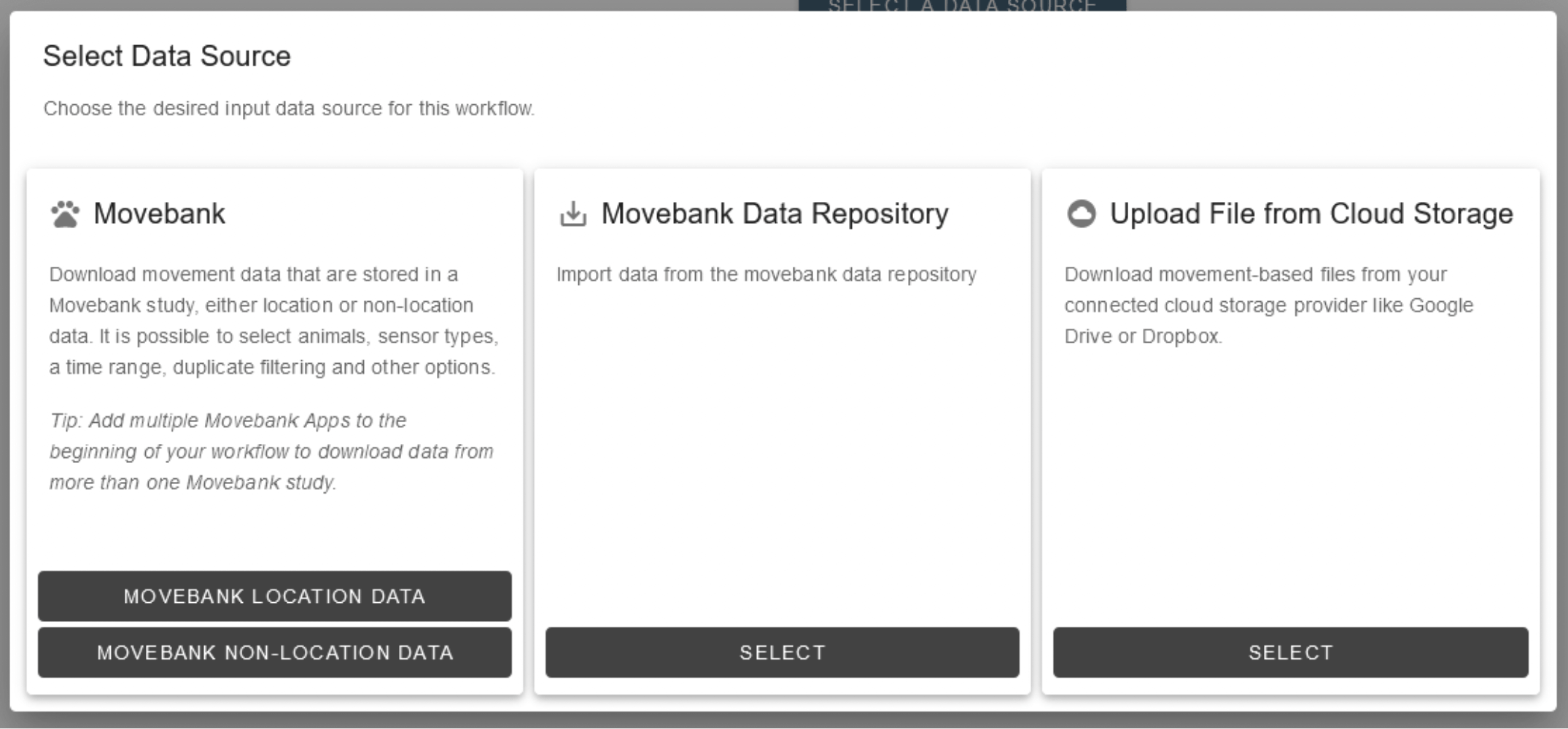1568x729 pixels.
Task: Select Upload File from Cloud Storage
Action: point(1291,652)
